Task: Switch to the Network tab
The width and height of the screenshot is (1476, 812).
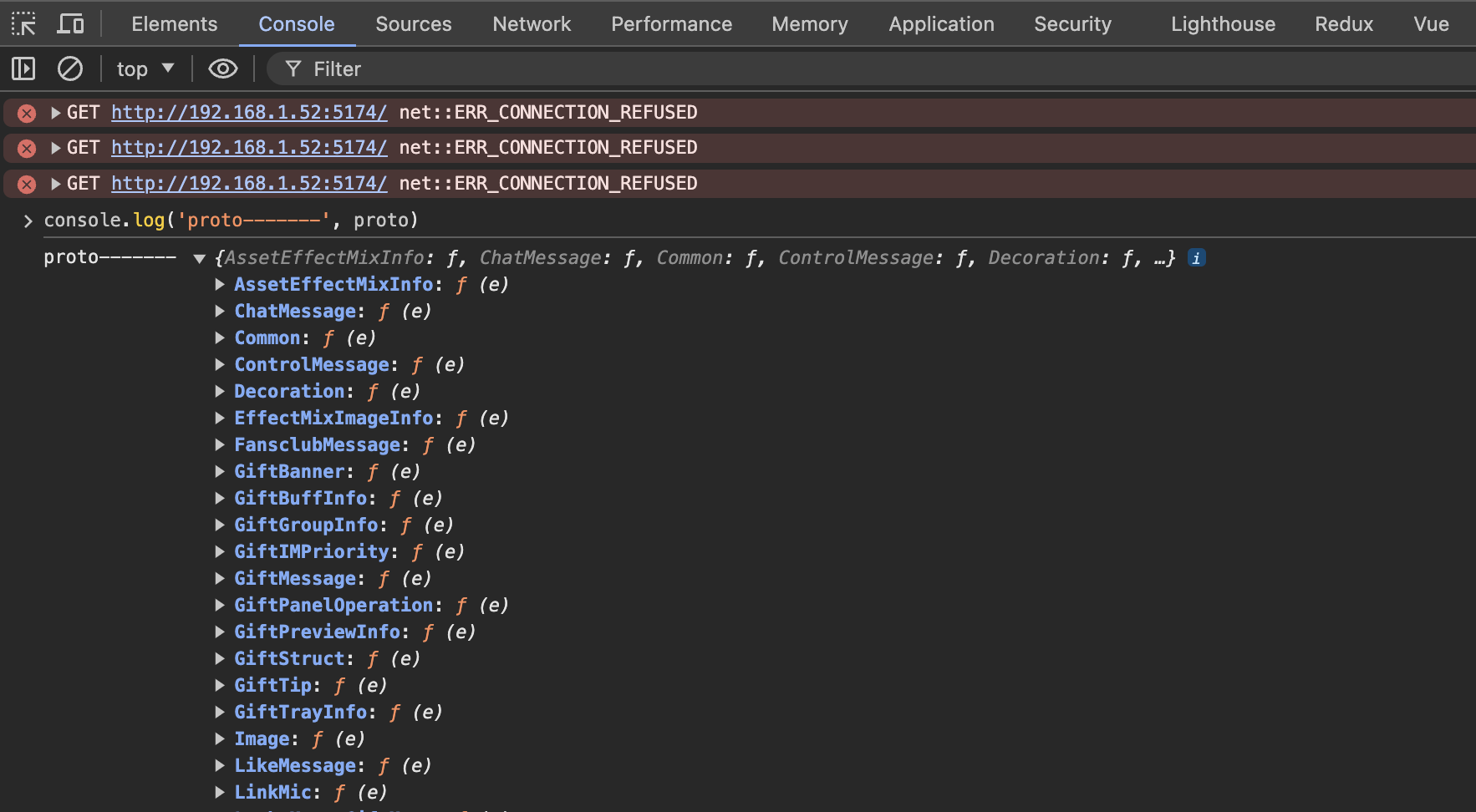Action: [532, 23]
